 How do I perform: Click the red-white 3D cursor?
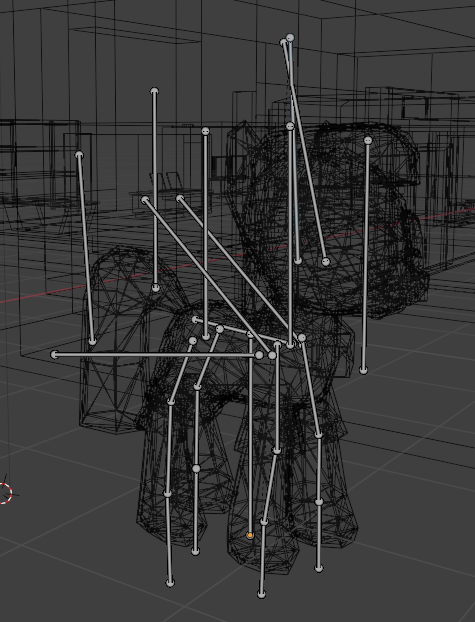[x=4, y=493]
